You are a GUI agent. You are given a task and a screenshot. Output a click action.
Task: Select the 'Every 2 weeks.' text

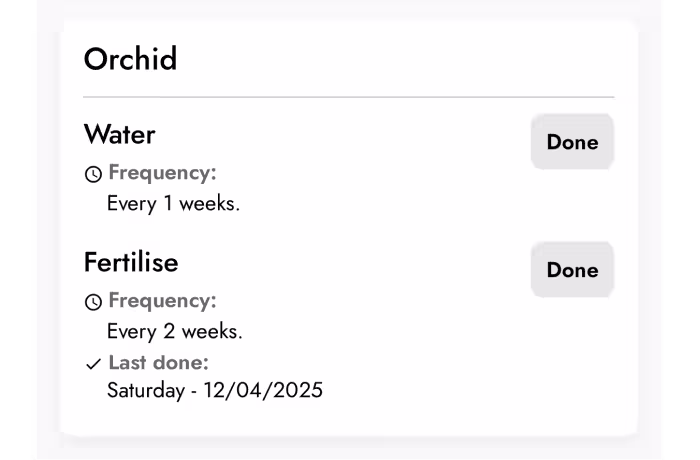point(174,332)
